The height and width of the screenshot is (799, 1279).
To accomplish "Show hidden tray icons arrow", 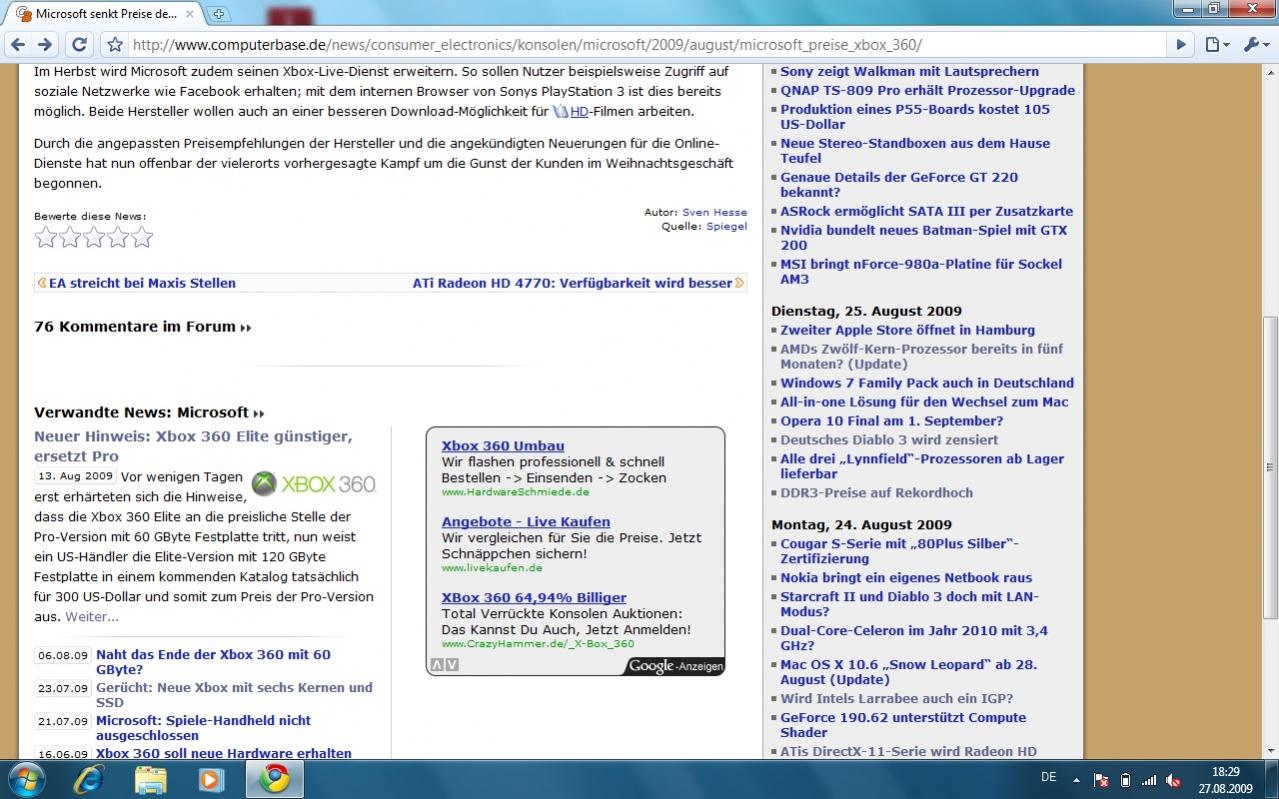I will 1076,779.
